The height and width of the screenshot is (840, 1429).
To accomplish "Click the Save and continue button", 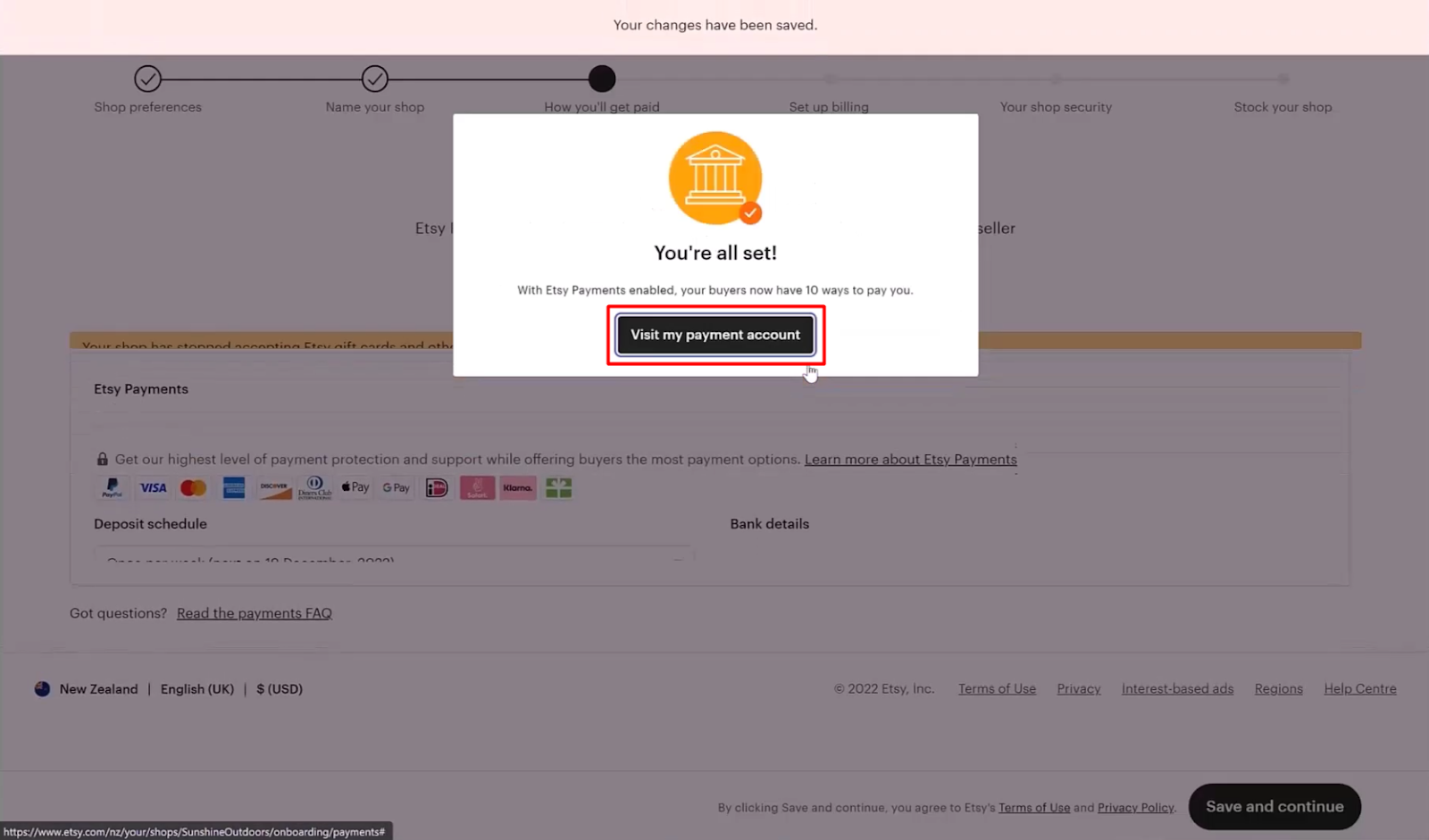I will click(1274, 807).
